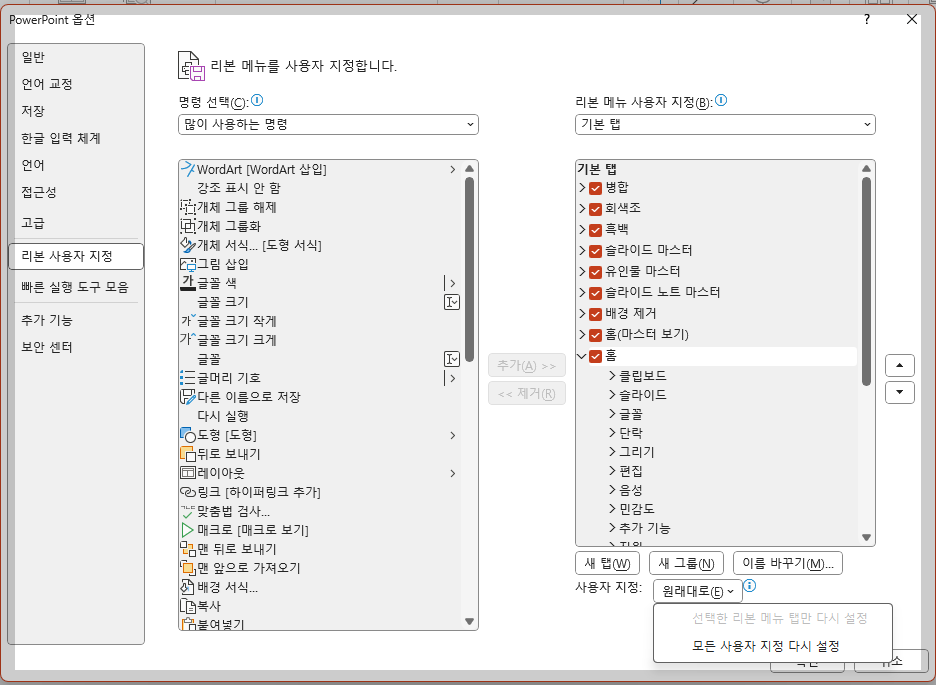Viewport: 936px width, 685px height.
Task: Expand the 클립보드 group
Action: tap(612, 375)
